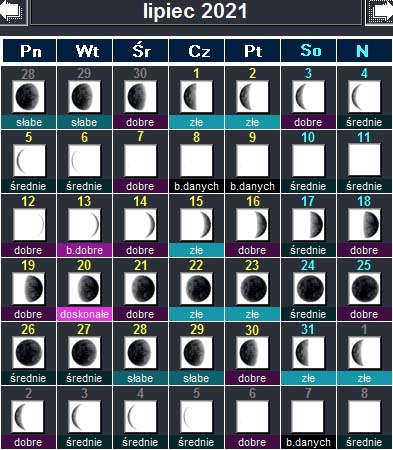Go to next month with right arrow

point(380,12)
